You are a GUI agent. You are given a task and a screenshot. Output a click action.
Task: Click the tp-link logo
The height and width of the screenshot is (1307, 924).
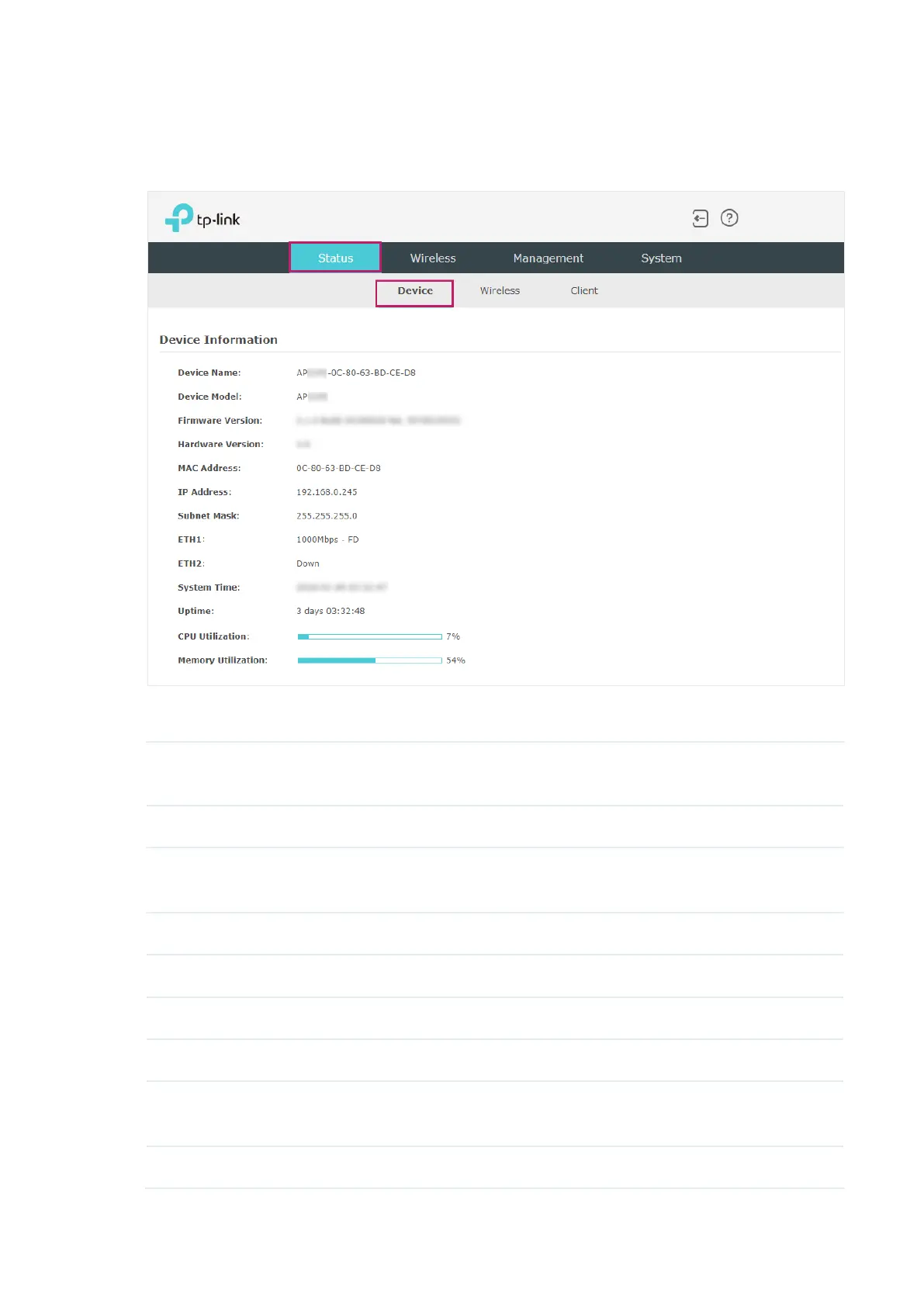202,218
